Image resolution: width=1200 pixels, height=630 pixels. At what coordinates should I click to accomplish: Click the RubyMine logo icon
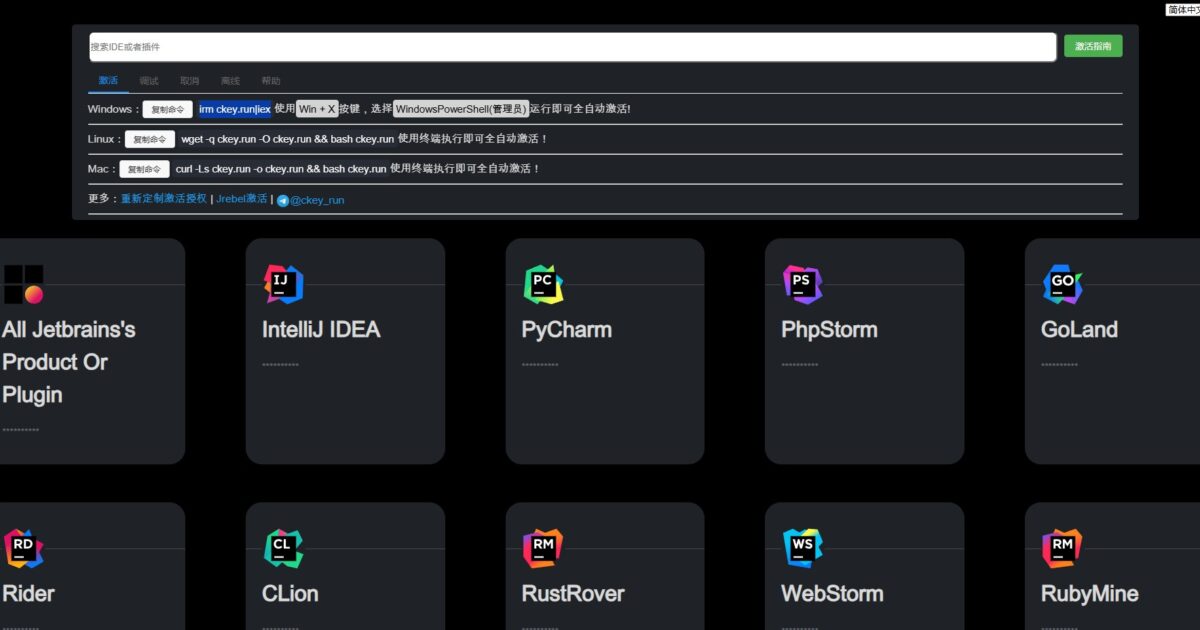pos(1062,548)
